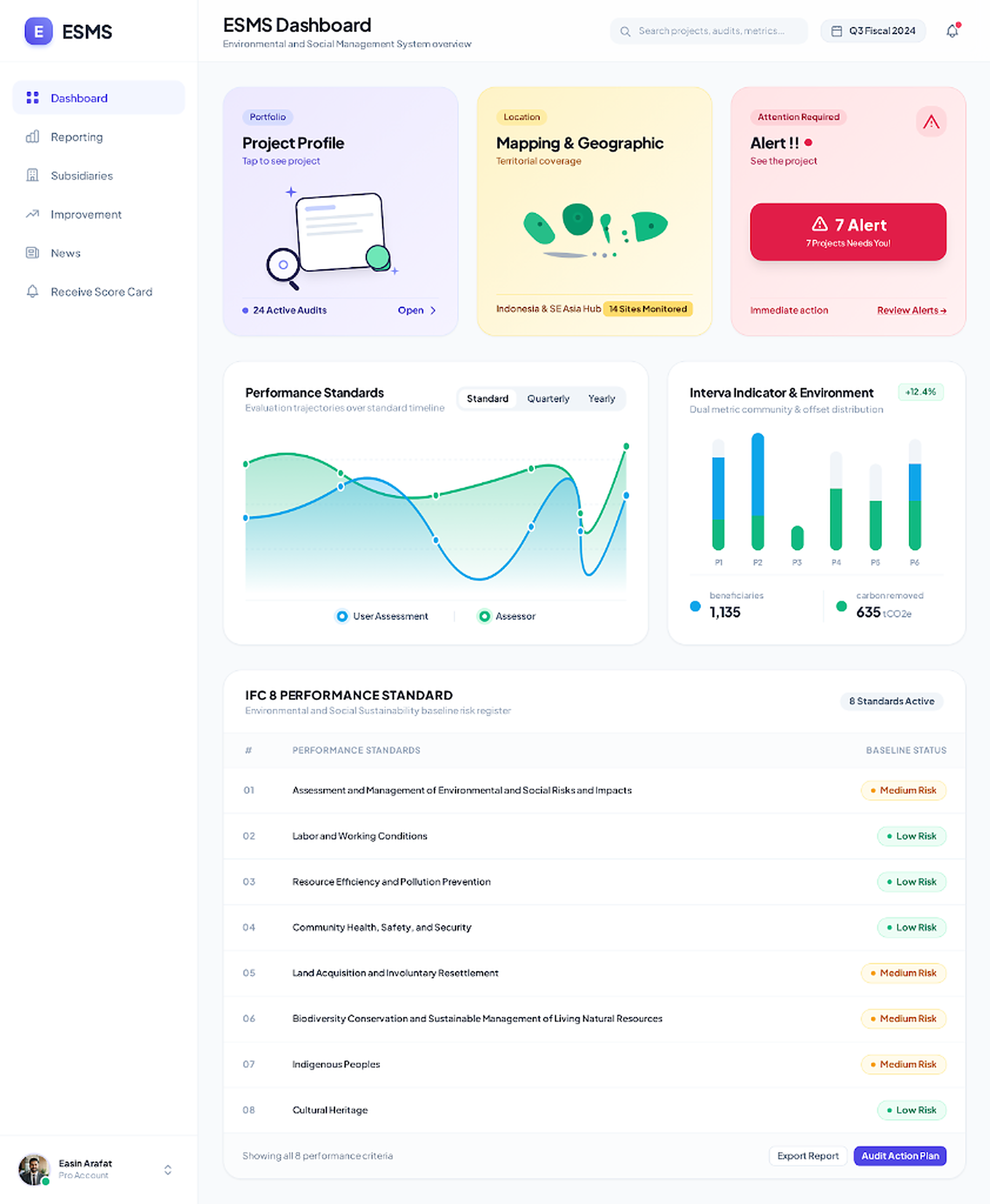The width and height of the screenshot is (990, 1204).
Task: Click the 14 Sites Monitored badge
Action: [648, 309]
